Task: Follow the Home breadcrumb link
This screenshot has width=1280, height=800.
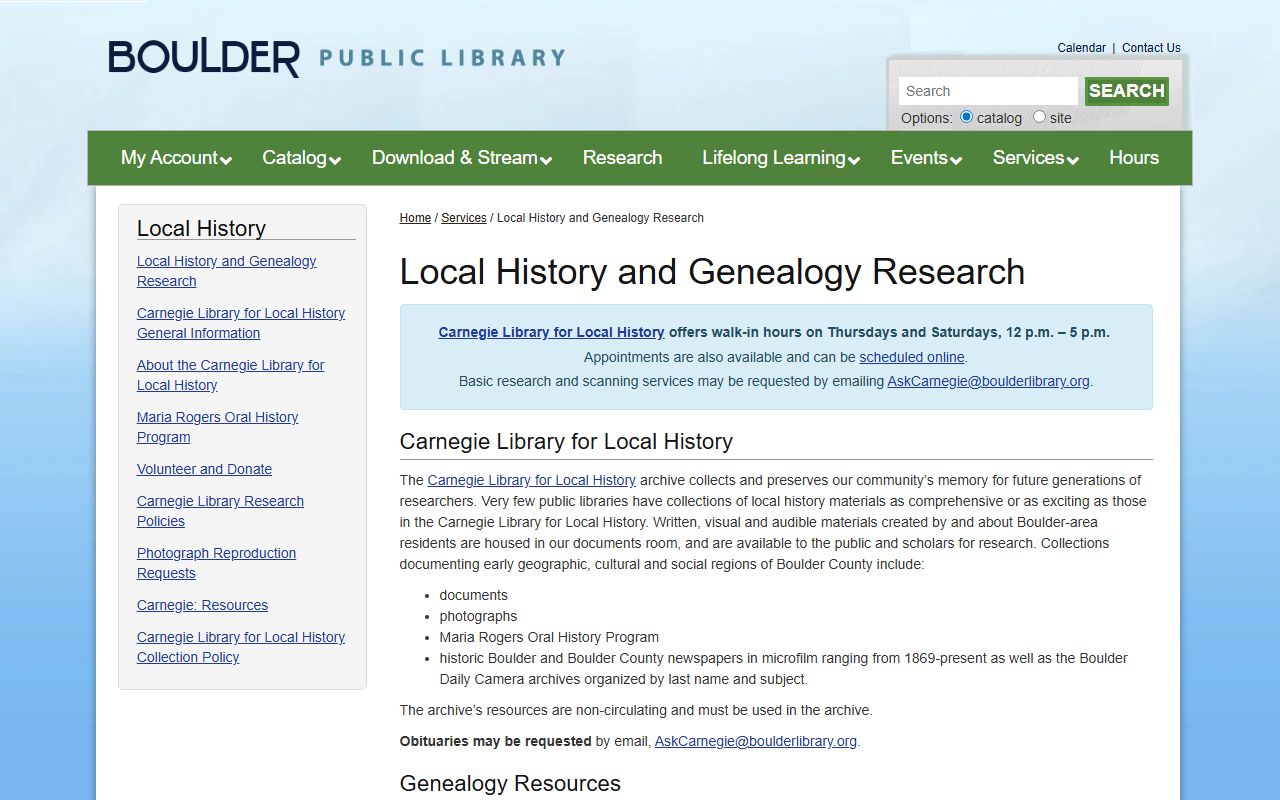Action: [415, 218]
